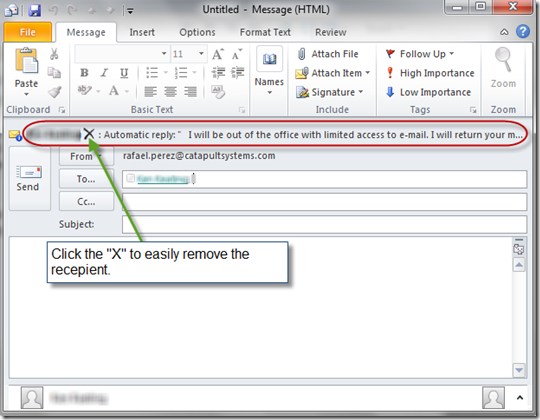This screenshot has width=540, height=420.
Task: Mark message as High Importance
Action: (x=429, y=73)
